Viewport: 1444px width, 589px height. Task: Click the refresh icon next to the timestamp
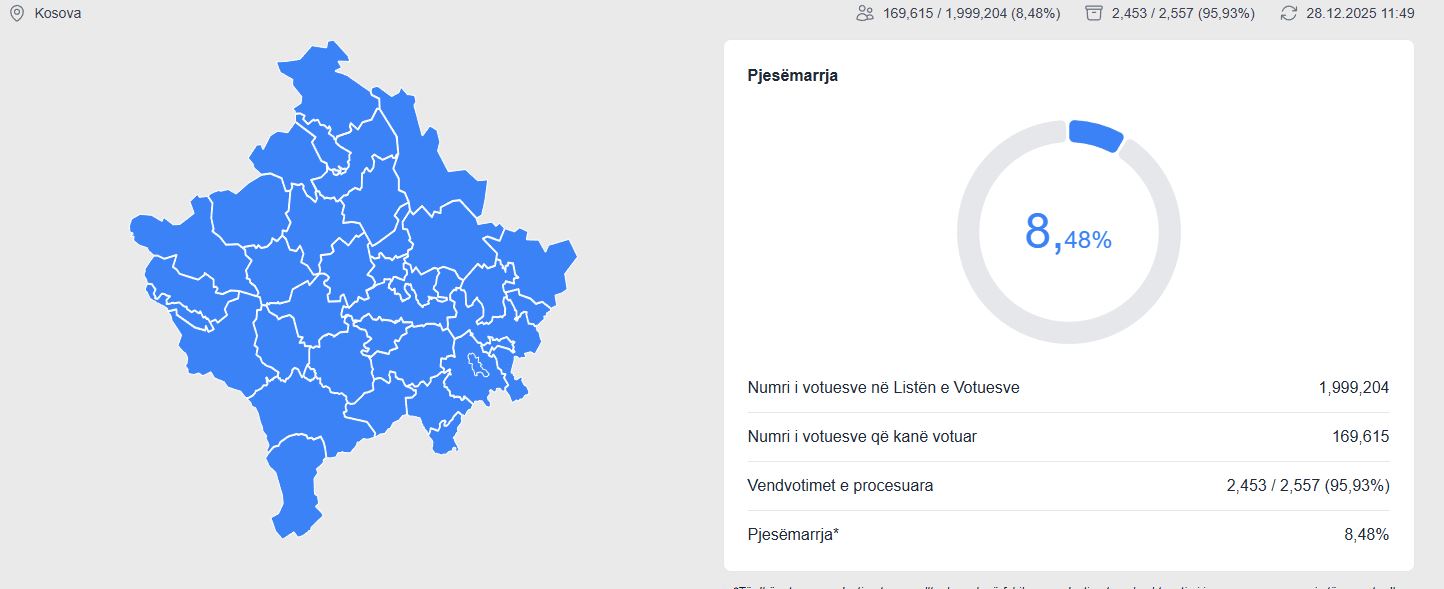(x=1288, y=14)
